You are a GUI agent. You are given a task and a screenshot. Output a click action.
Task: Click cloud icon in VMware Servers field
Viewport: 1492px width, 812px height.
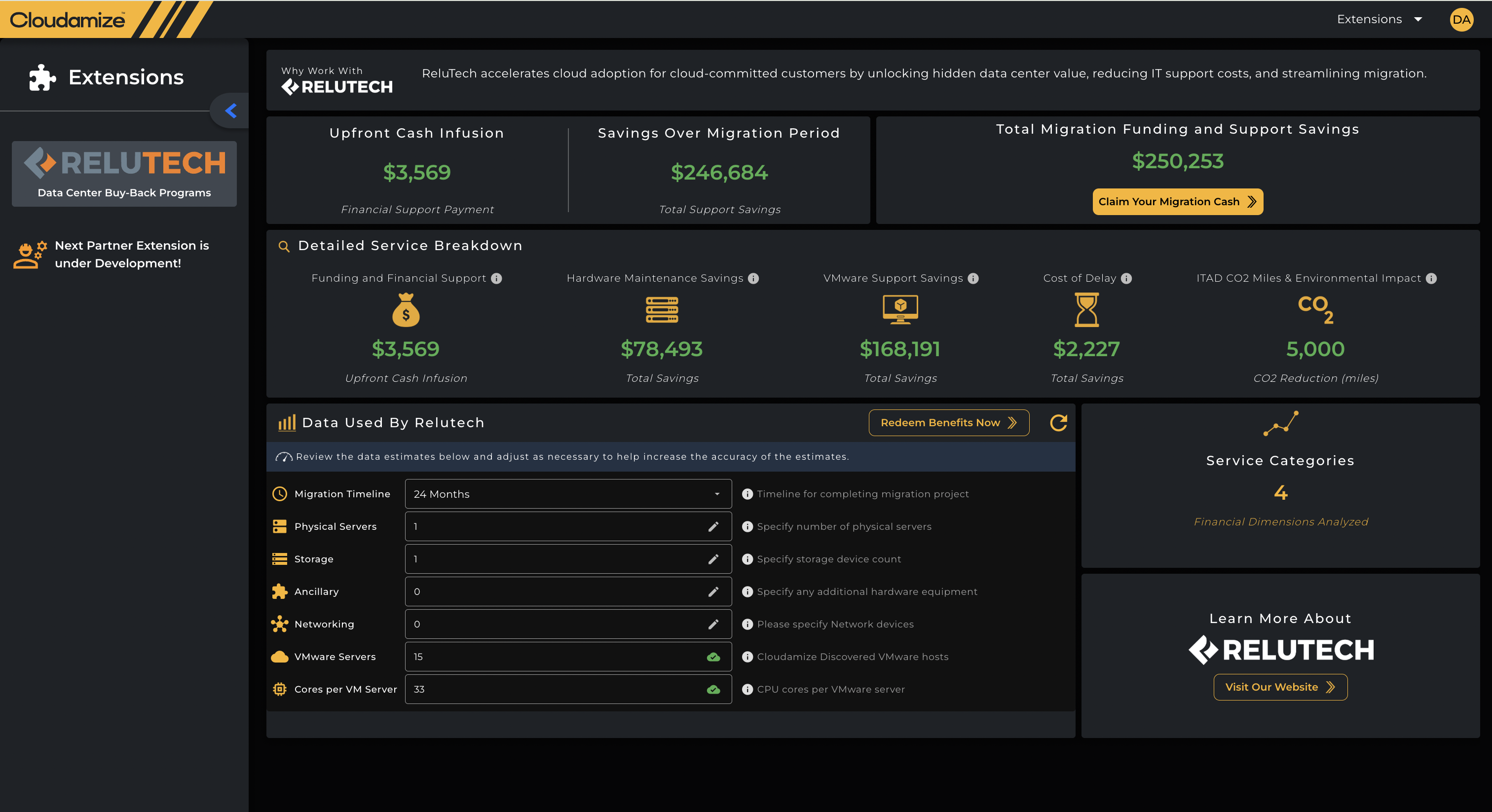click(713, 657)
